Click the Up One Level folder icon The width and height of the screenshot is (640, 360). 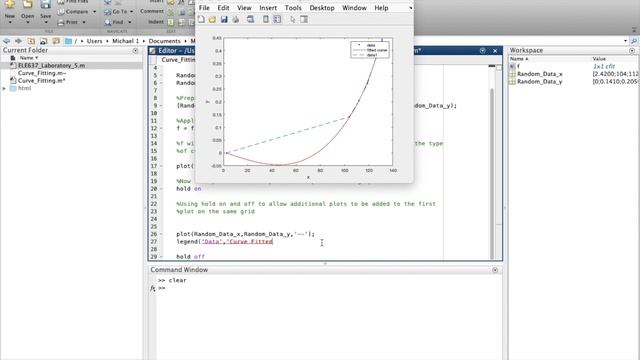coord(31,41)
